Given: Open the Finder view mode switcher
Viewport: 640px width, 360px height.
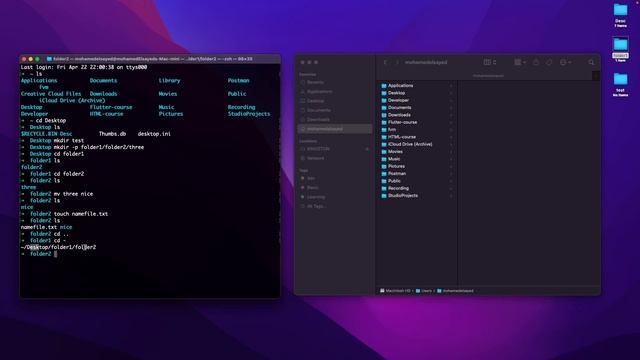Looking at the screenshot, I should point(490,62).
